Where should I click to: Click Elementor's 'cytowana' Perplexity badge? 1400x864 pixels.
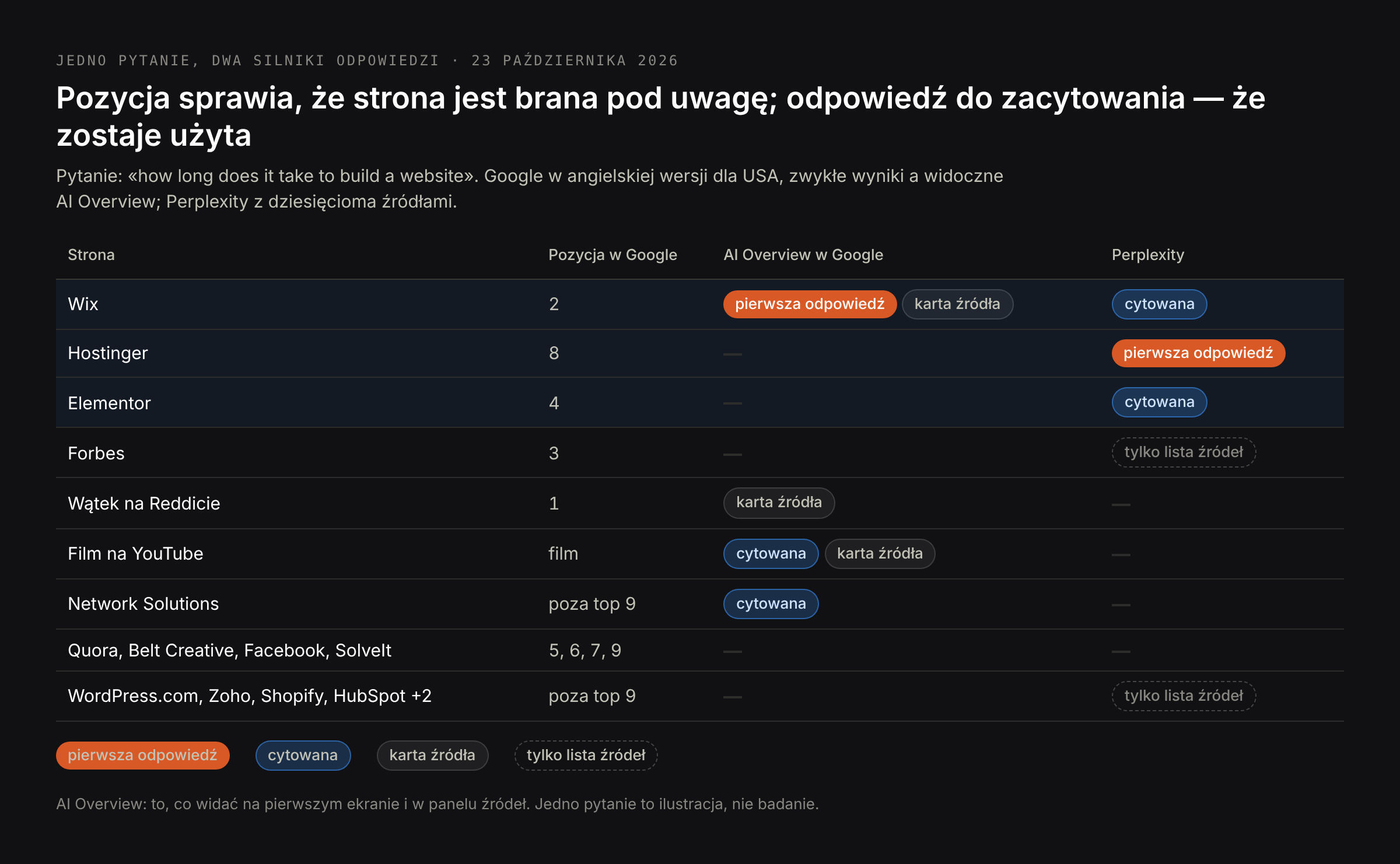(x=1159, y=402)
